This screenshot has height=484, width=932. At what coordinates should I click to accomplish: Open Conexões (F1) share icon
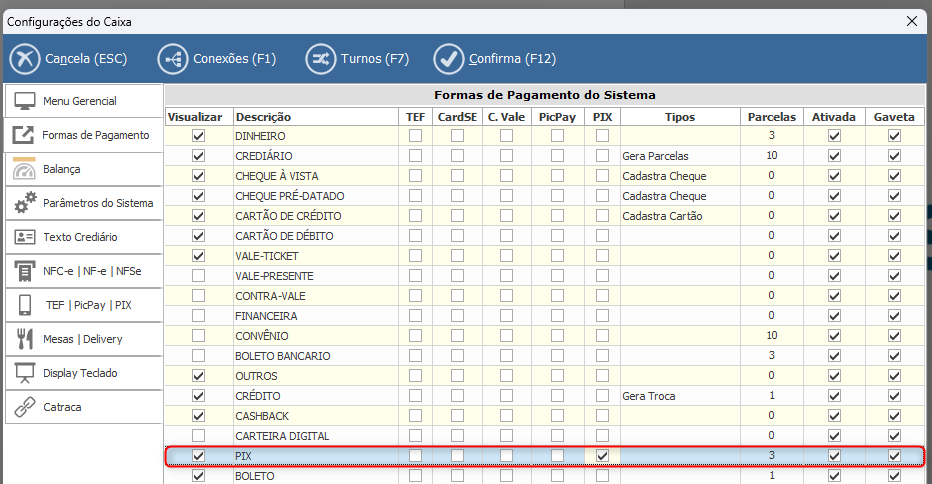173,59
